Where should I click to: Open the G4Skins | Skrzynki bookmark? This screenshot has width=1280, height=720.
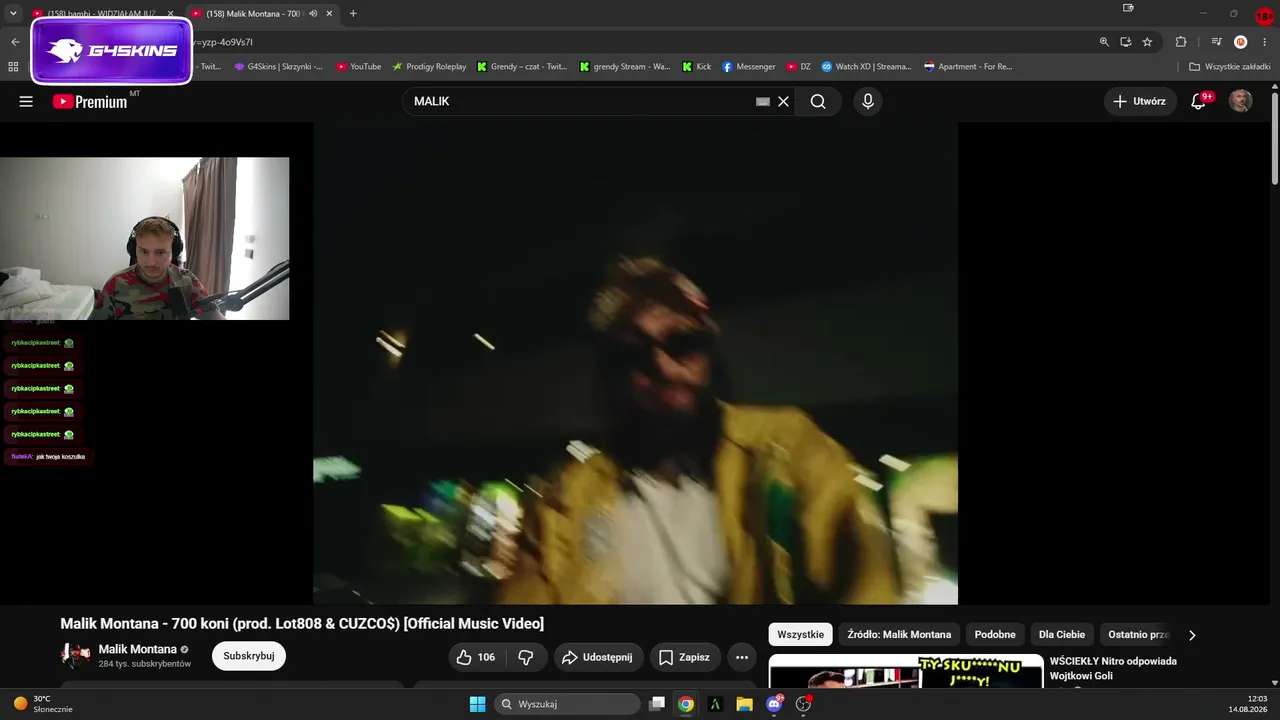(278, 67)
